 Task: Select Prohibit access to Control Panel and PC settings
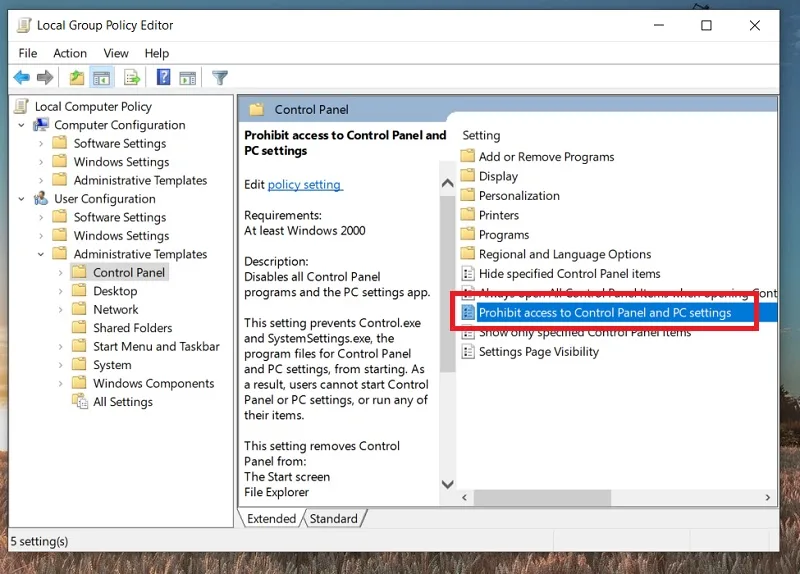(619, 313)
